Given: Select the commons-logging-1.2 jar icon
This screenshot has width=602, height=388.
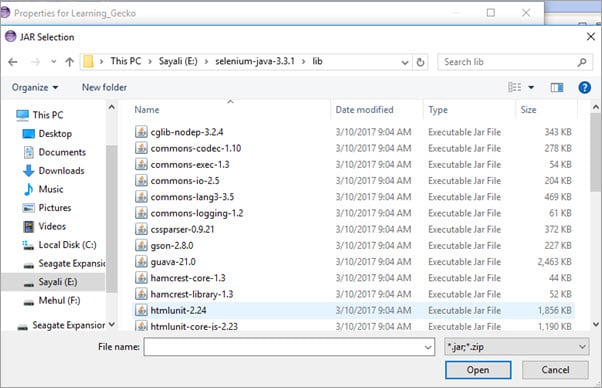Looking at the screenshot, I should (x=141, y=213).
